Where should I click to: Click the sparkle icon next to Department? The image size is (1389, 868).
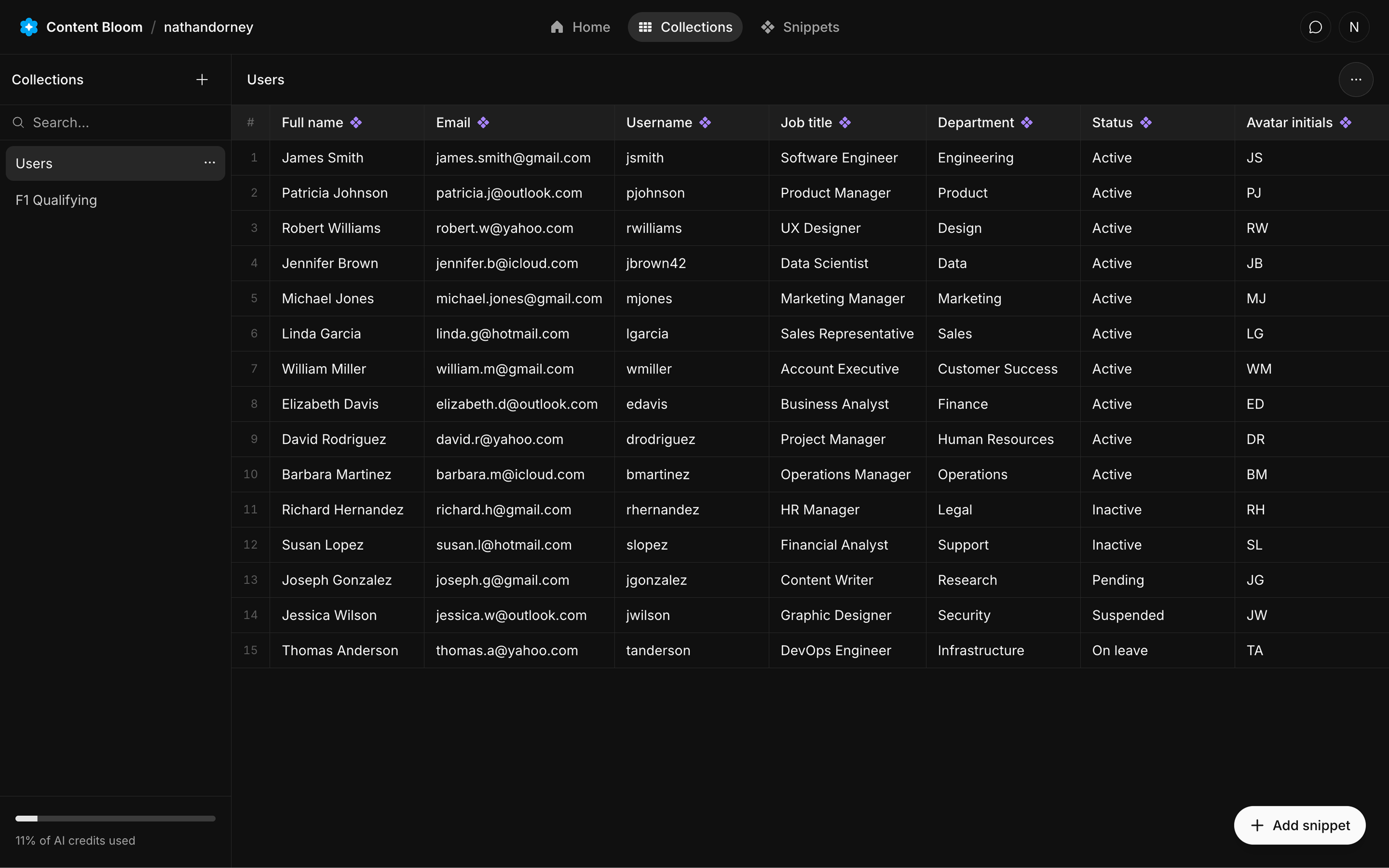1027,122
